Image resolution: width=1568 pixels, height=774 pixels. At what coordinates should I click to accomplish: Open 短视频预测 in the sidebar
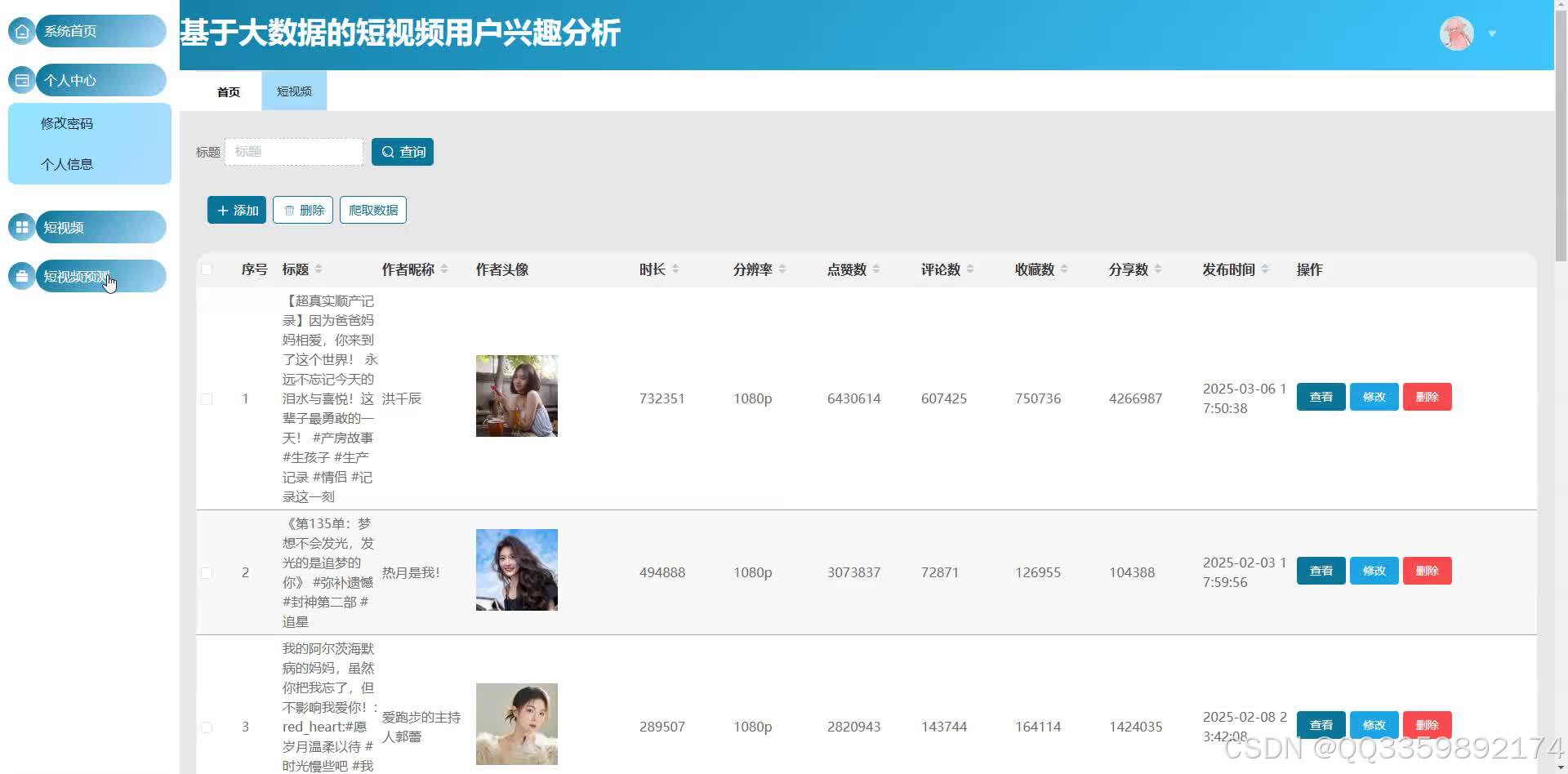(x=101, y=276)
